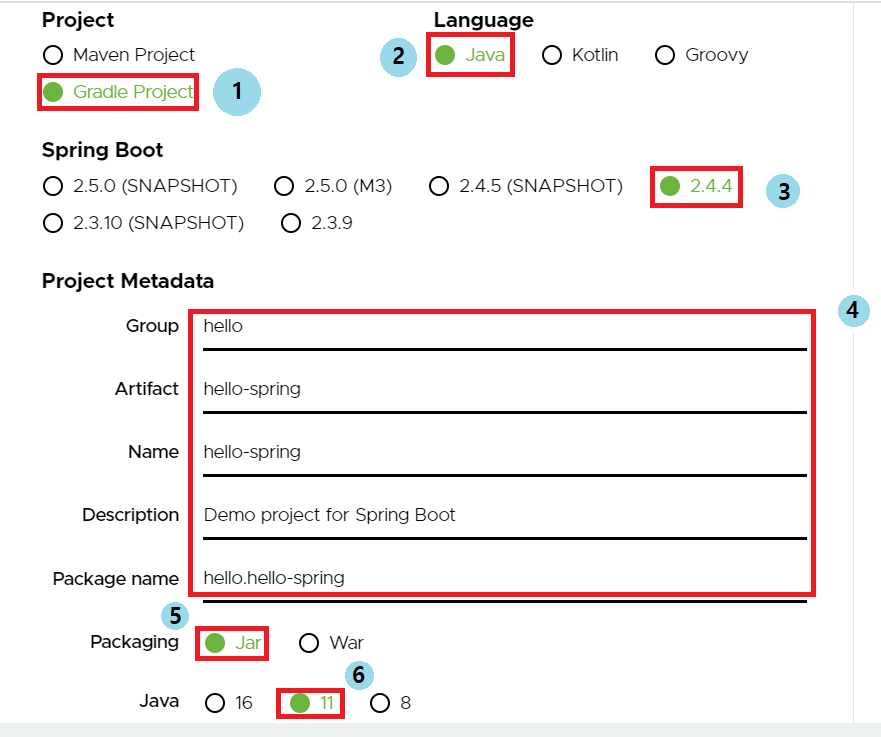Image resolution: width=881 pixels, height=737 pixels.
Task: Click the Project heading
Action: (x=78, y=20)
